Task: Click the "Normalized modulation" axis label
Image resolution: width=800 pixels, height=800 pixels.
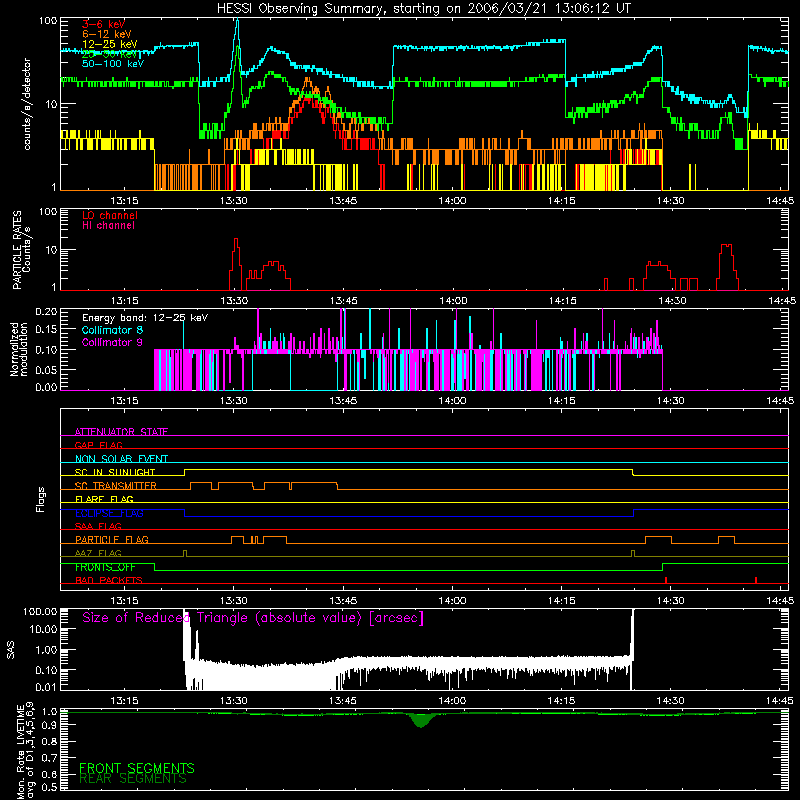Action: click(x=19, y=349)
